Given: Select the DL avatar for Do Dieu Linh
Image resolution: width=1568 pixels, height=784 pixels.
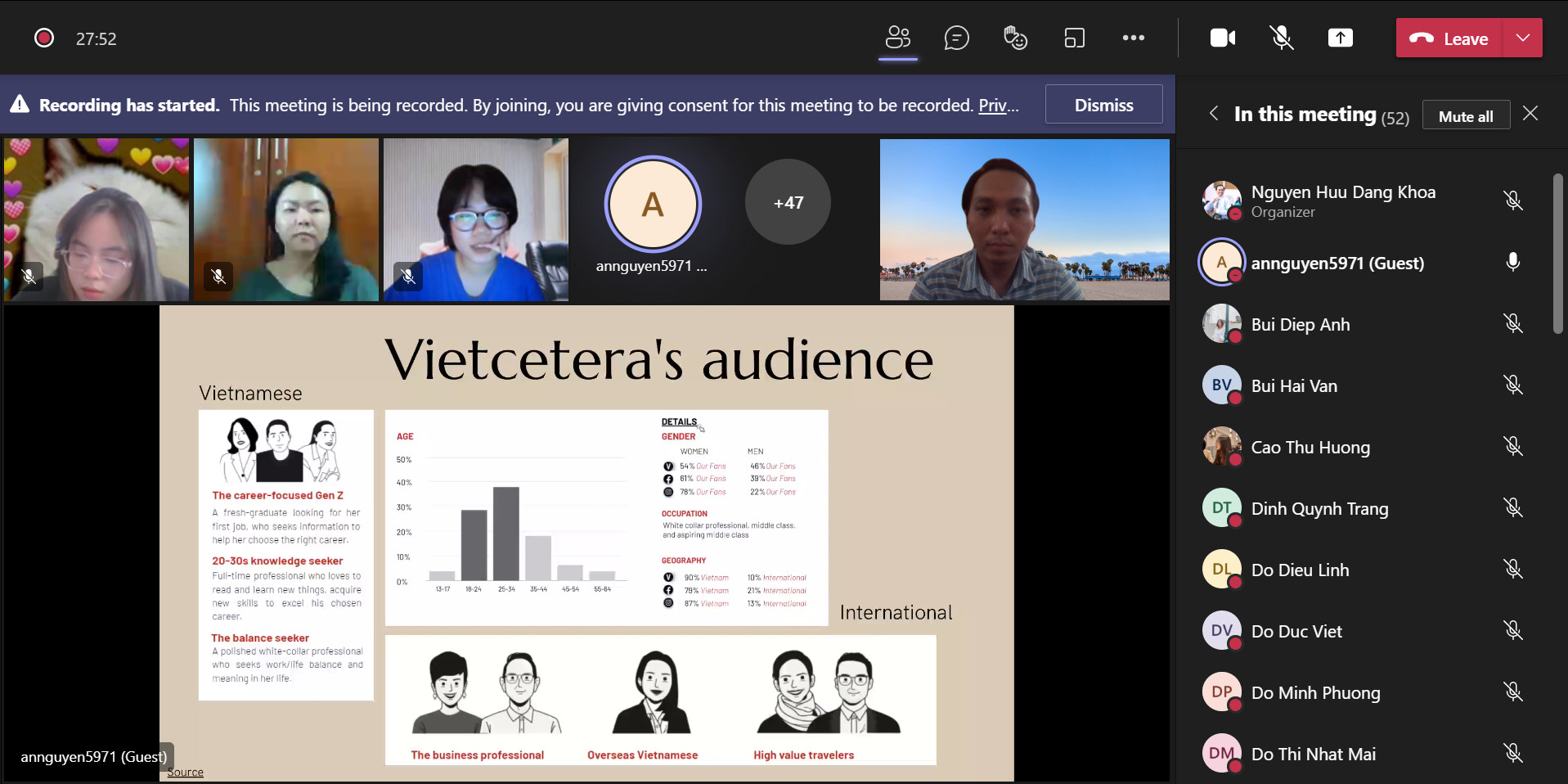Looking at the screenshot, I should [x=1222, y=569].
